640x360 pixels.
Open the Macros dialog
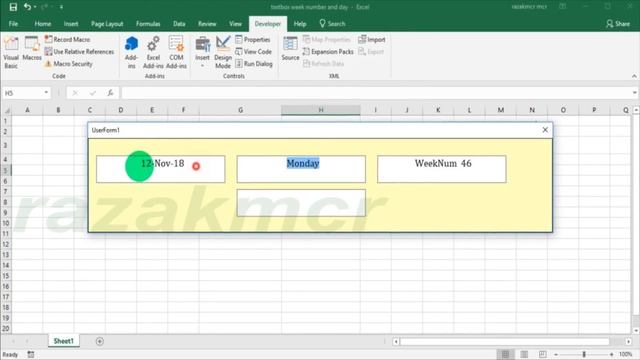pos(32,49)
